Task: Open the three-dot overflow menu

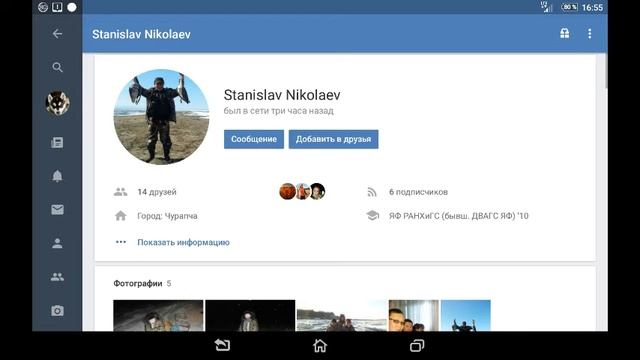Action: [x=589, y=33]
